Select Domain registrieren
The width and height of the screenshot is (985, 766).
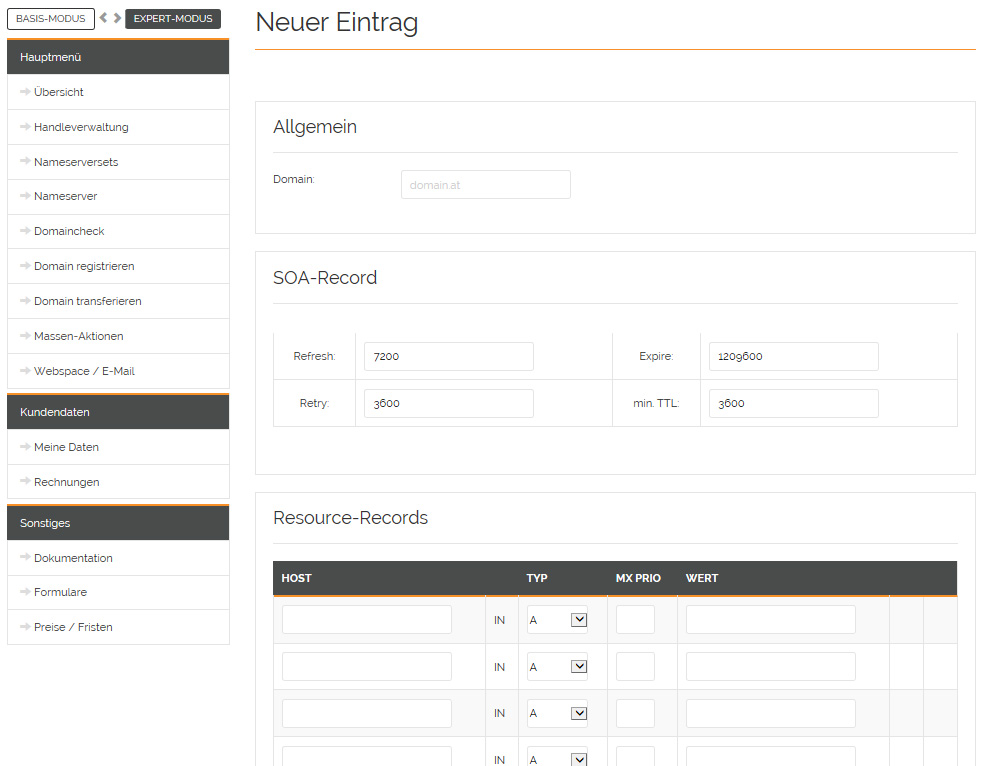pos(118,266)
